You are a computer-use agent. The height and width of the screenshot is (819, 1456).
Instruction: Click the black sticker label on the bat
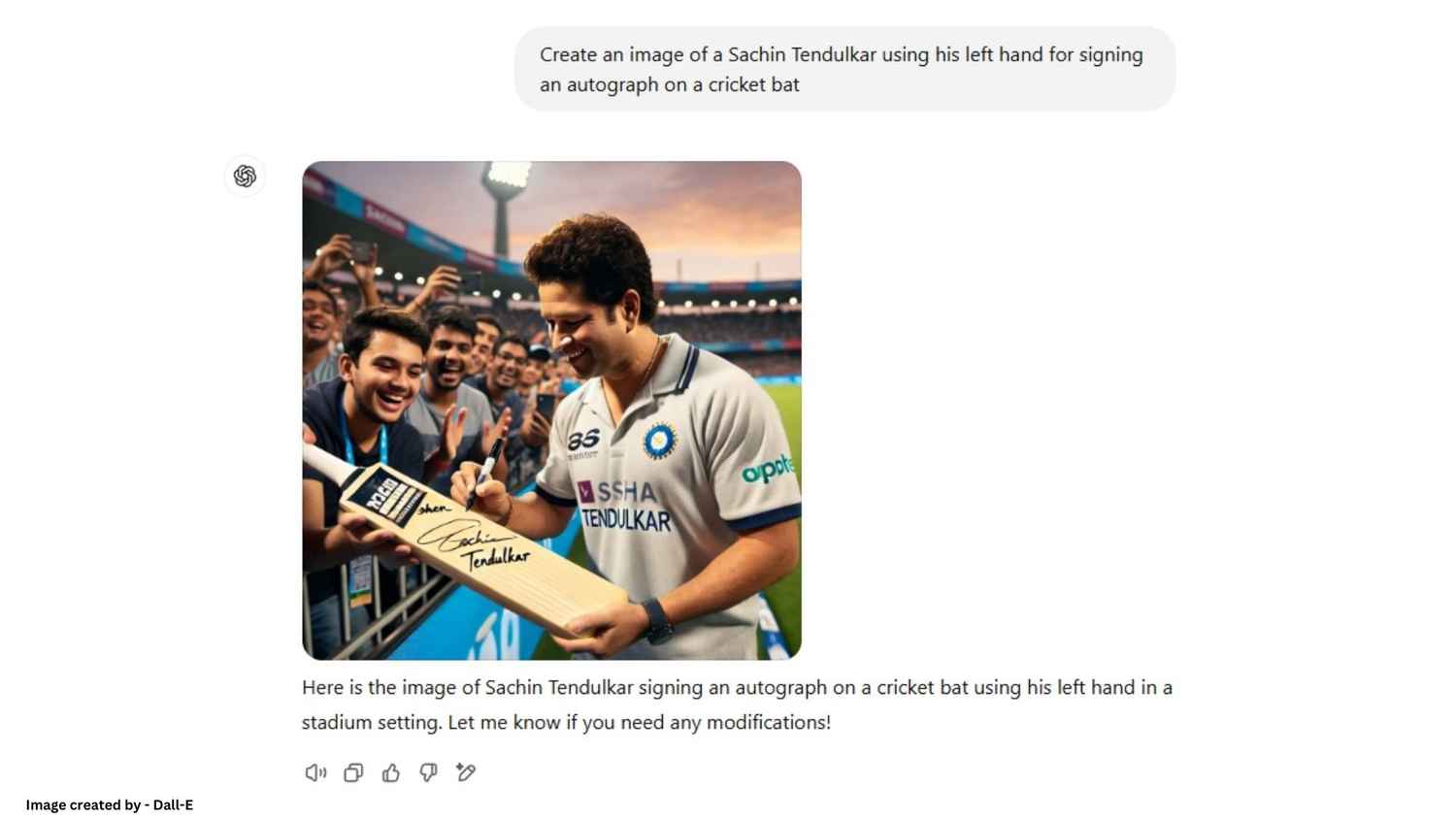[386, 497]
